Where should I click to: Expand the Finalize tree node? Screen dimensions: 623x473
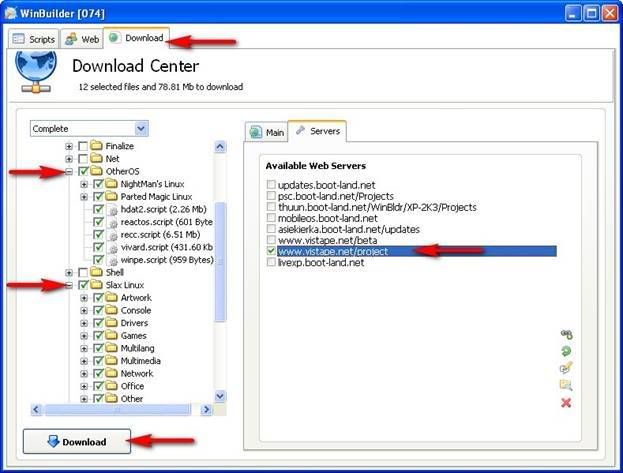[x=69, y=146]
